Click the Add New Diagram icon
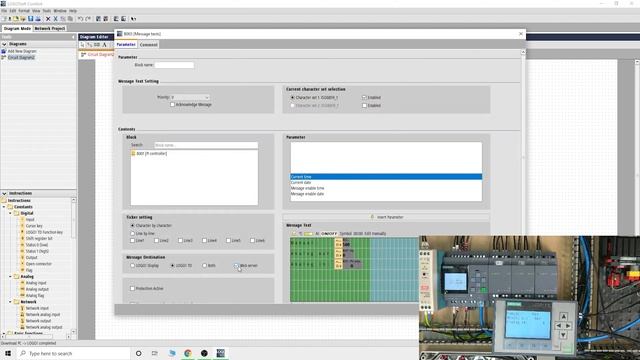 click(x=4, y=51)
